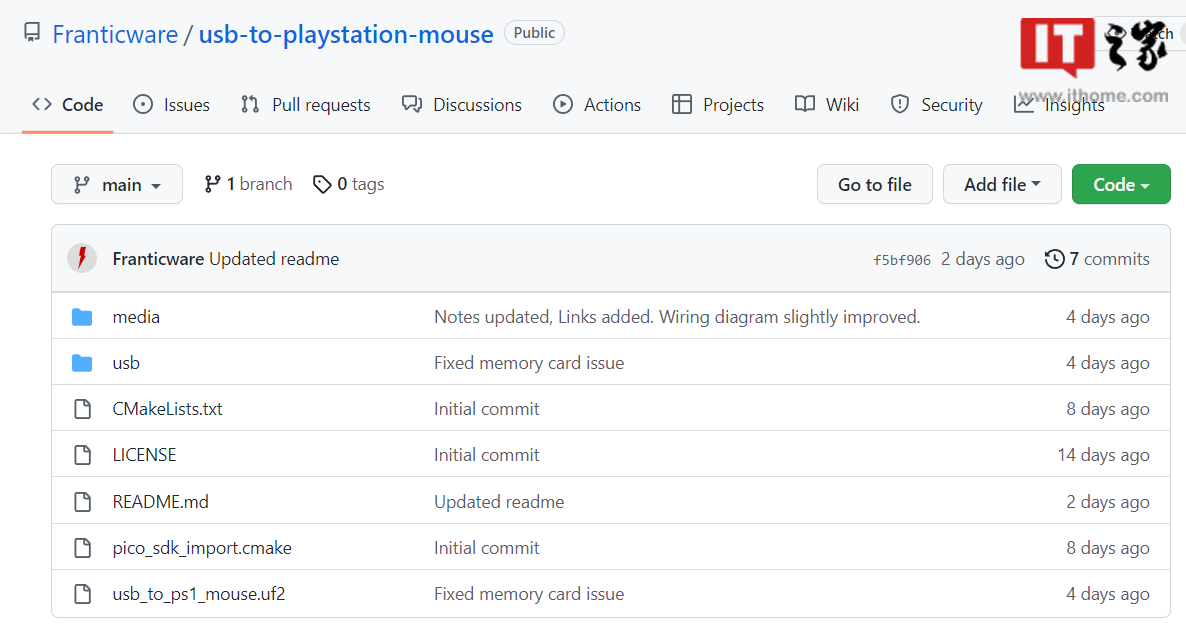
Task: Open the Franticware owner link
Action: 115,34
